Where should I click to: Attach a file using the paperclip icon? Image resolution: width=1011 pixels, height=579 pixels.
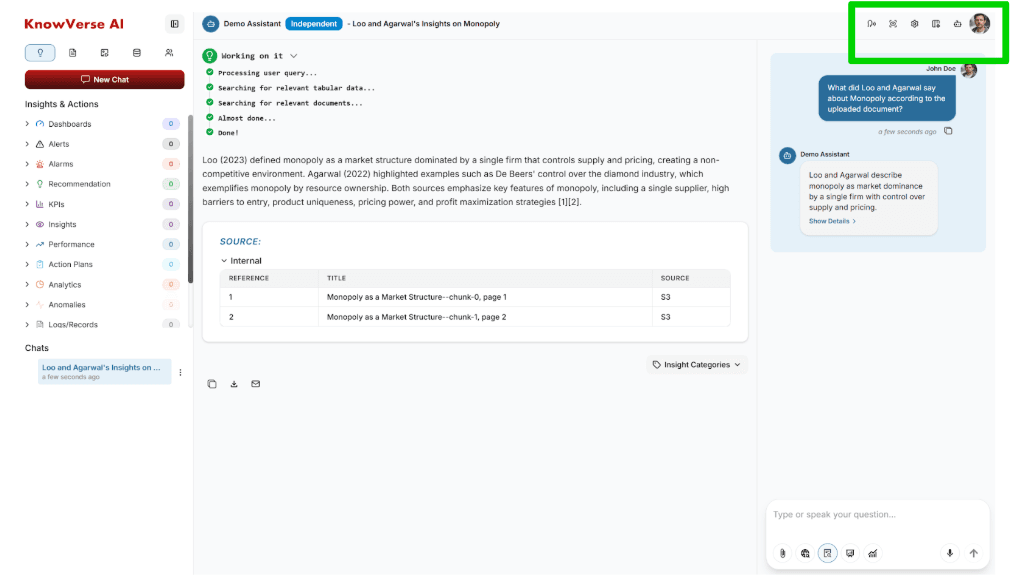pos(783,553)
